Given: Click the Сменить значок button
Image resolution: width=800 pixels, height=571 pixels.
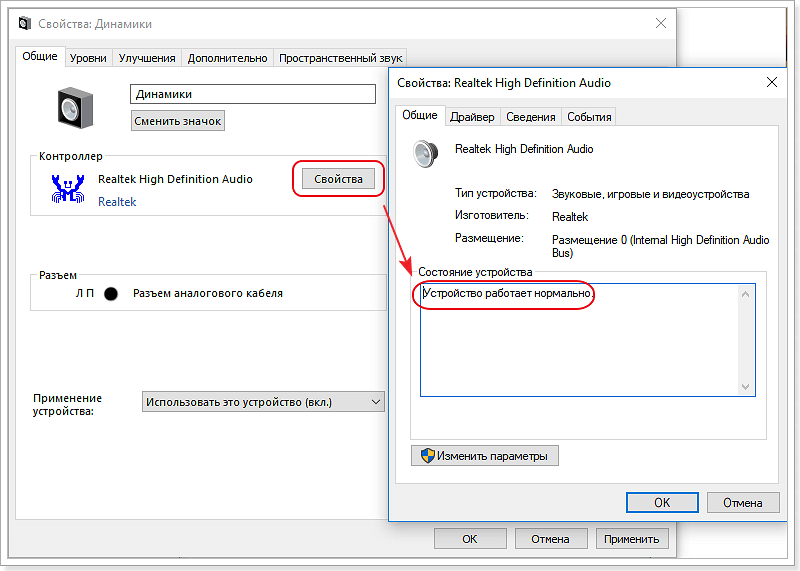Looking at the screenshot, I should tap(178, 121).
